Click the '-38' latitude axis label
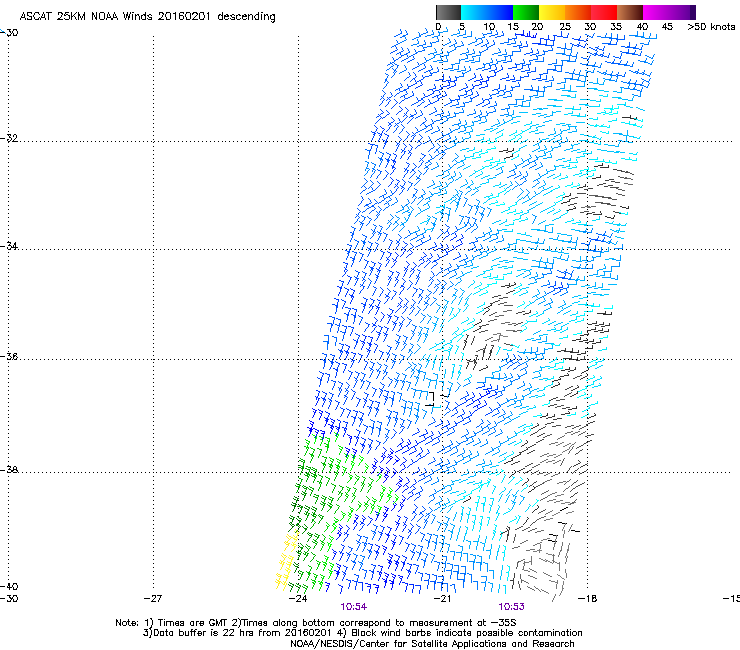This screenshot has height=650, width=740. click(9, 470)
